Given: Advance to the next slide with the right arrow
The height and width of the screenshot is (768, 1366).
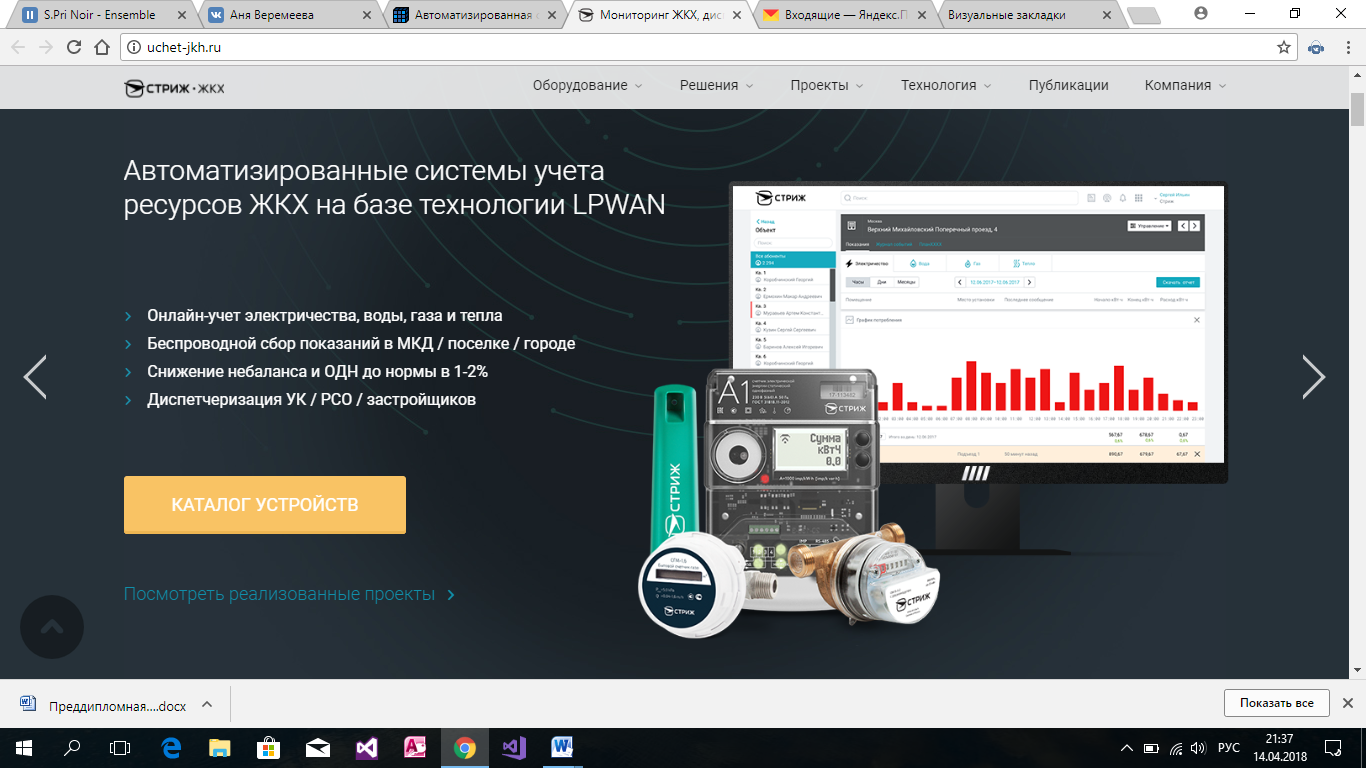Looking at the screenshot, I should click(1313, 377).
